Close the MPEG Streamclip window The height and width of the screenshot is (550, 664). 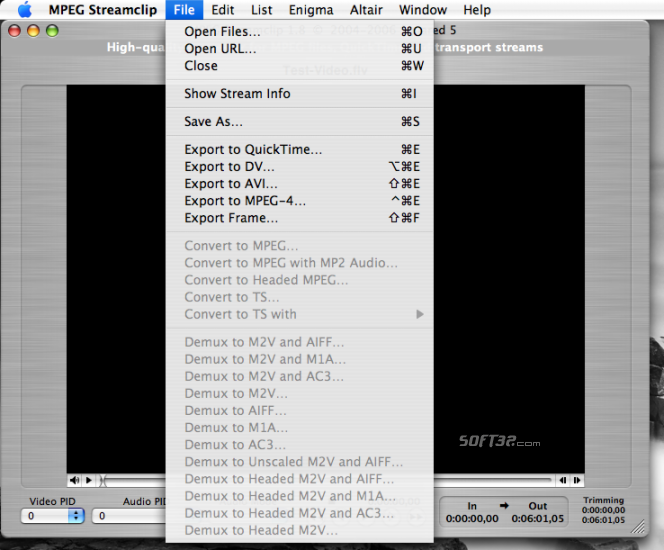pos(15,30)
